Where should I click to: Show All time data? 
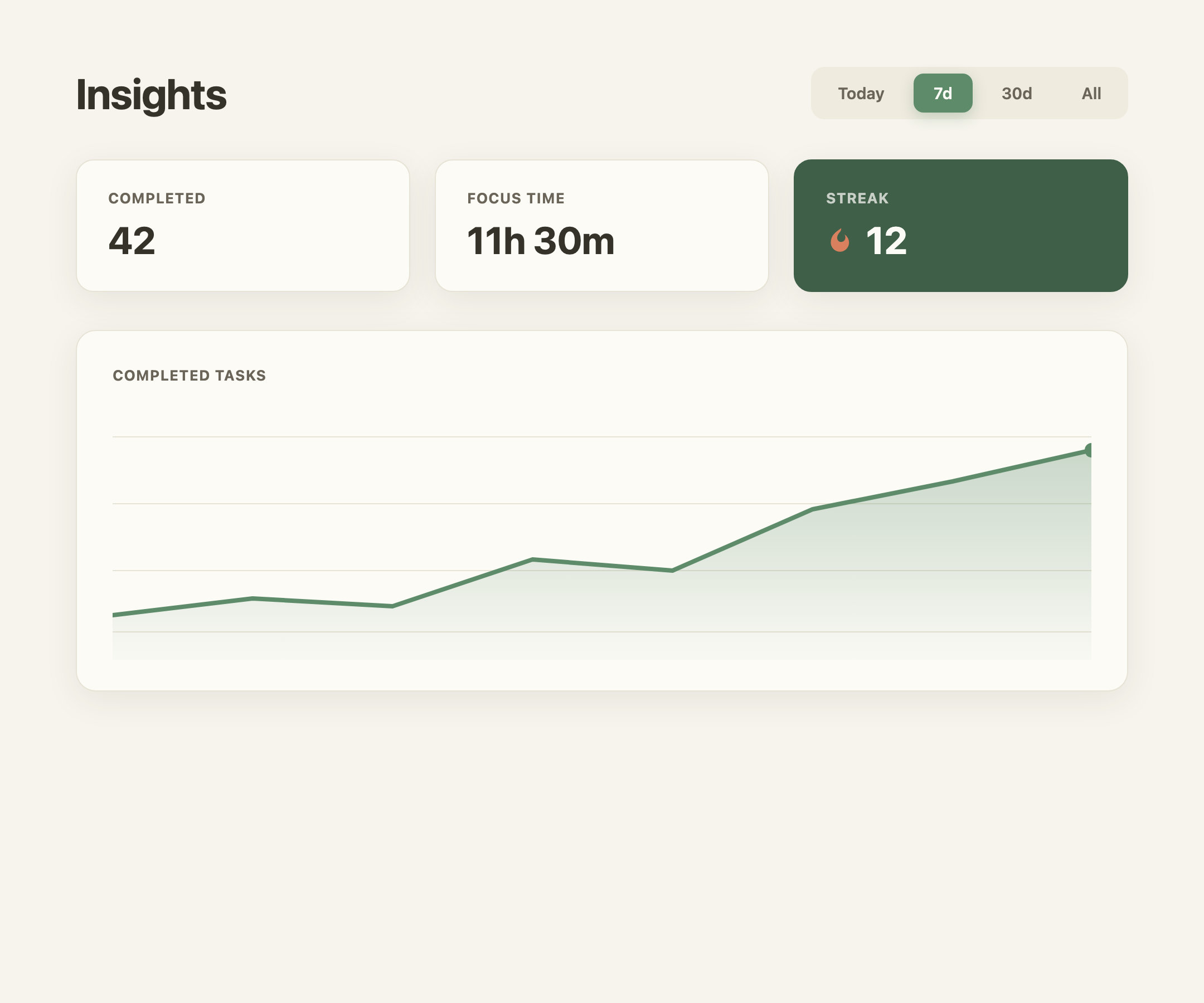tap(1091, 94)
